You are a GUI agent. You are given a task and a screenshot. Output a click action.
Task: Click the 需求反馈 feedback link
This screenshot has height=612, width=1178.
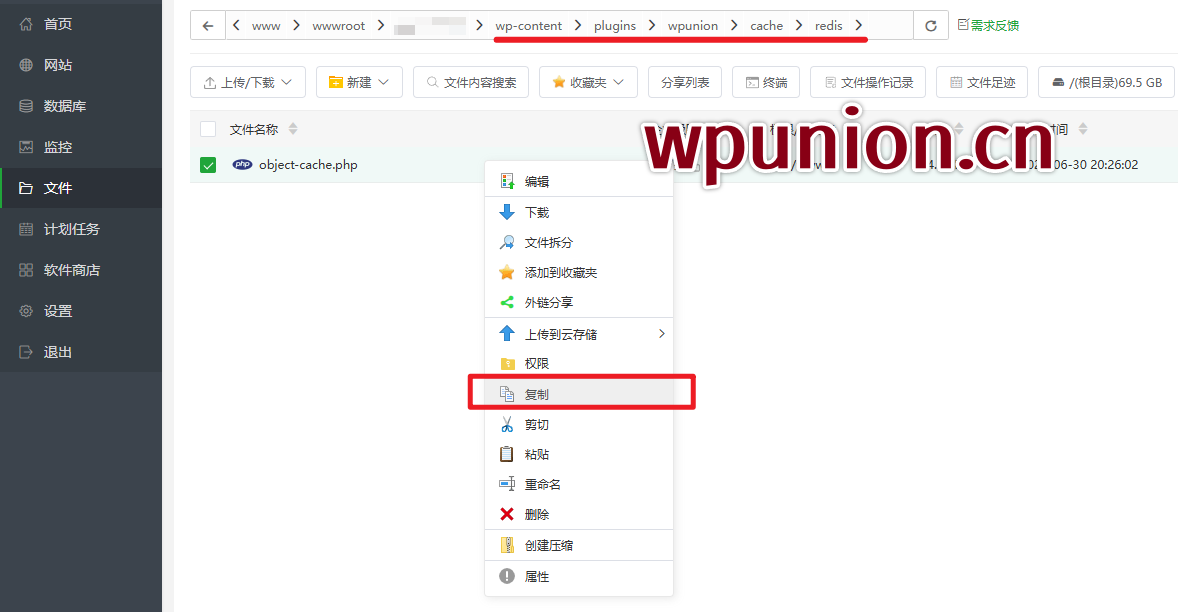[x=995, y=26]
